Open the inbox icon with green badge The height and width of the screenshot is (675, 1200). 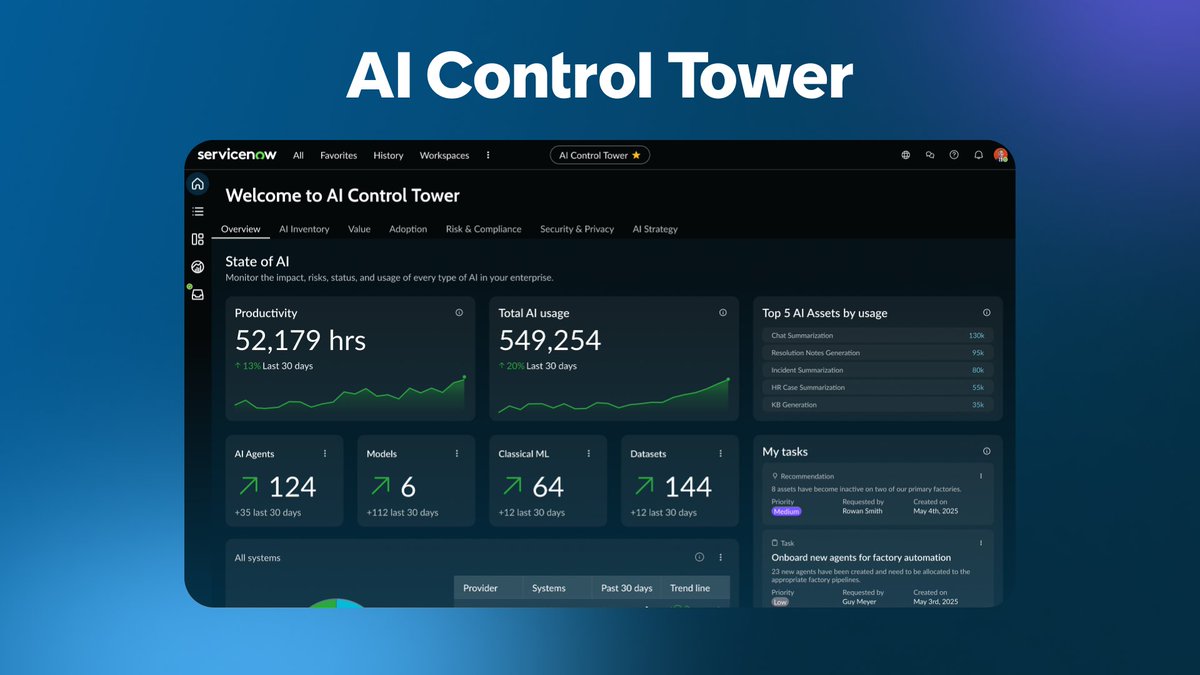point(198,294)
